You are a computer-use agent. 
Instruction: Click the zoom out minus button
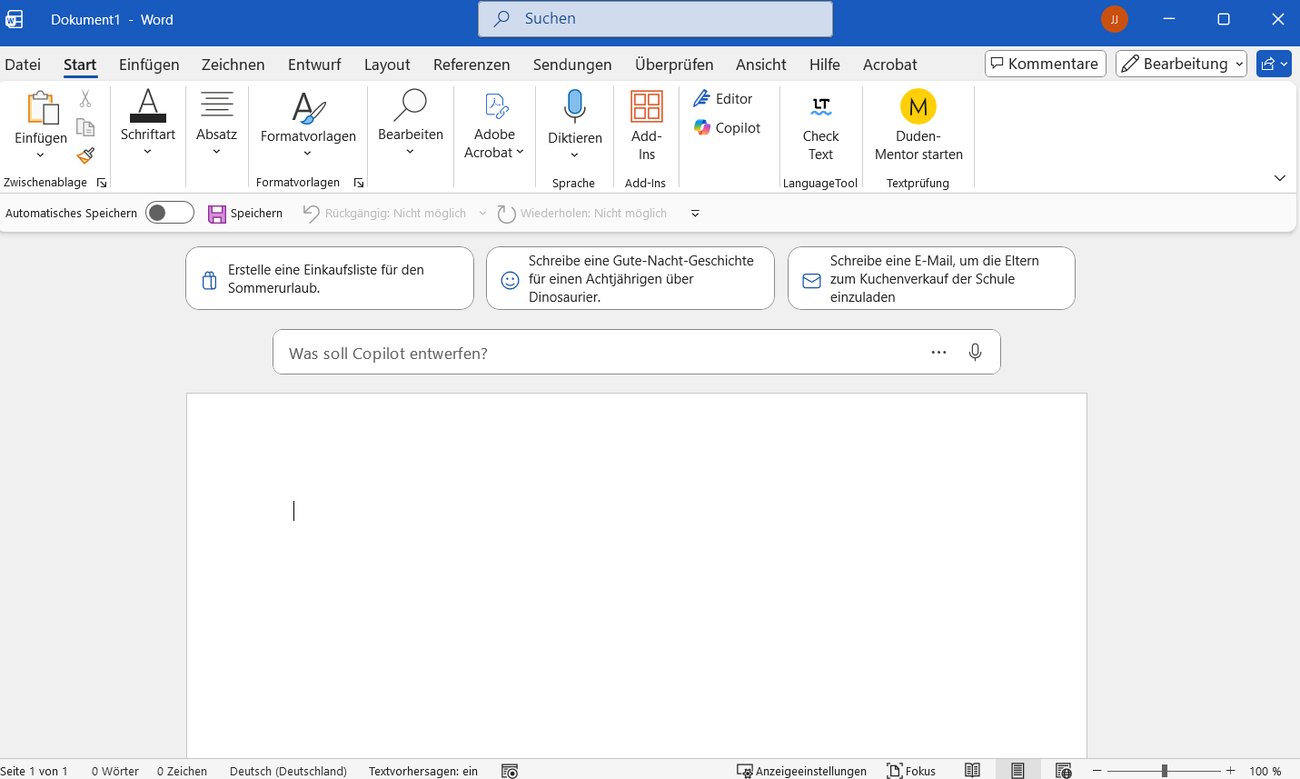(1097, 771)
